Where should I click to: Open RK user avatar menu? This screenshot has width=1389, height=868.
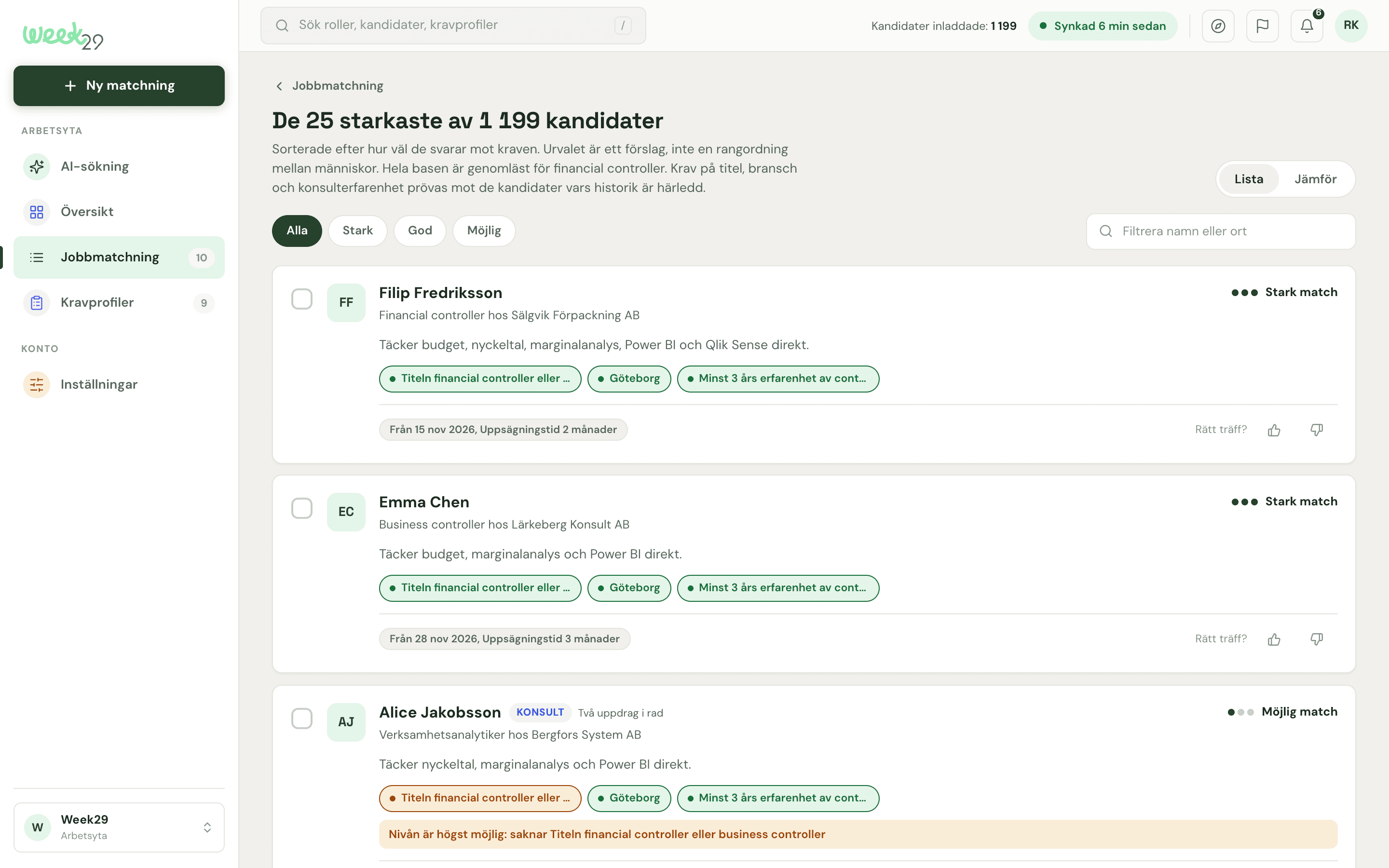coord(1350,26)
